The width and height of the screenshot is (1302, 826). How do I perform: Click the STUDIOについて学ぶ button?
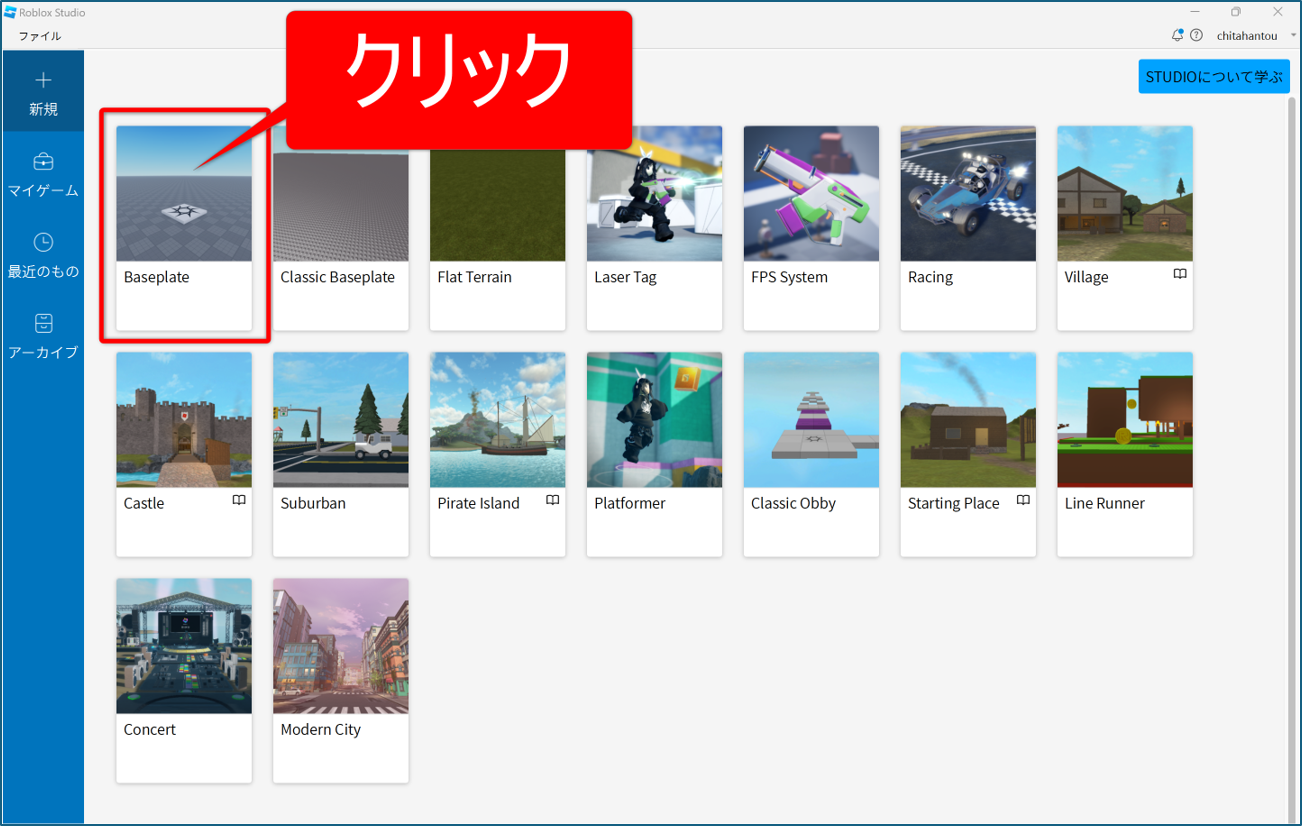pos(1213,77)
